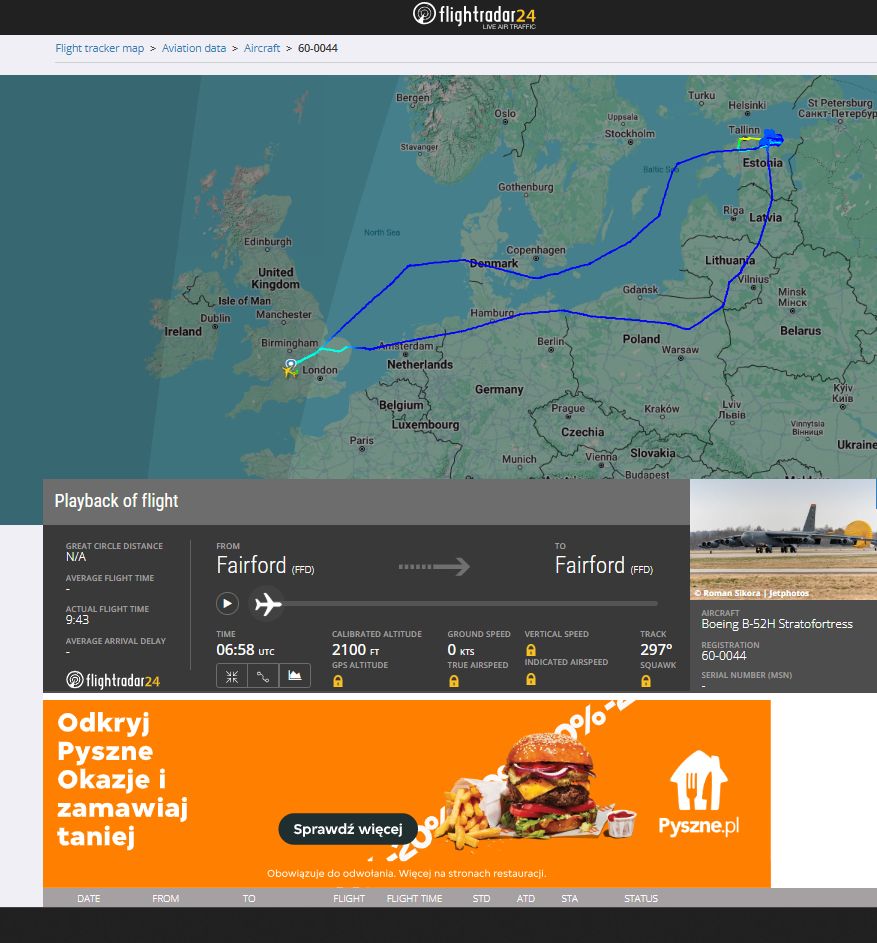This screenshot has width=877, height=943.
Task: Click the Boeing B-52H Stratofortress aircraft text
Action: point(777,624)
